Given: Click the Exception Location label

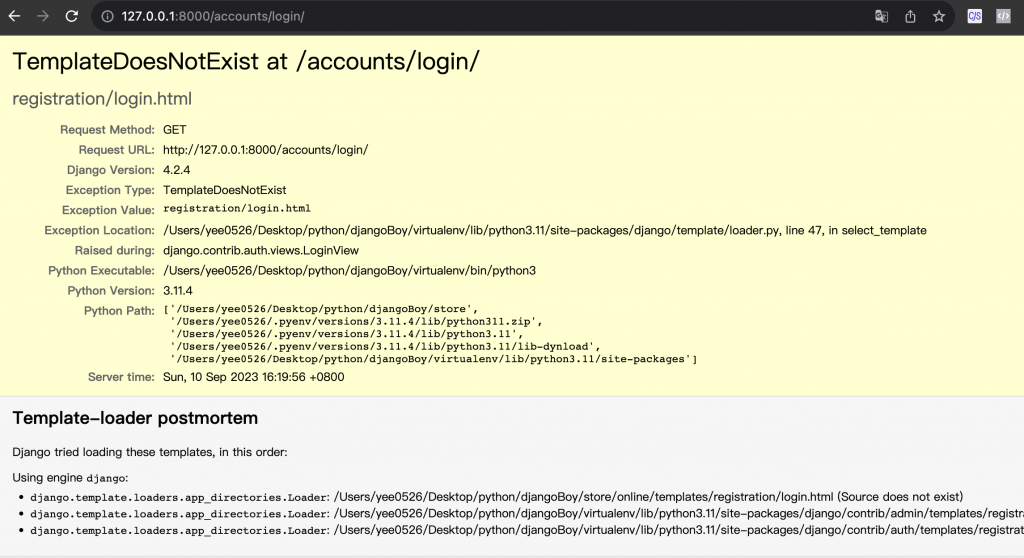Looking at the screenshot, I should pyautogui.click(x=99, y=231).
